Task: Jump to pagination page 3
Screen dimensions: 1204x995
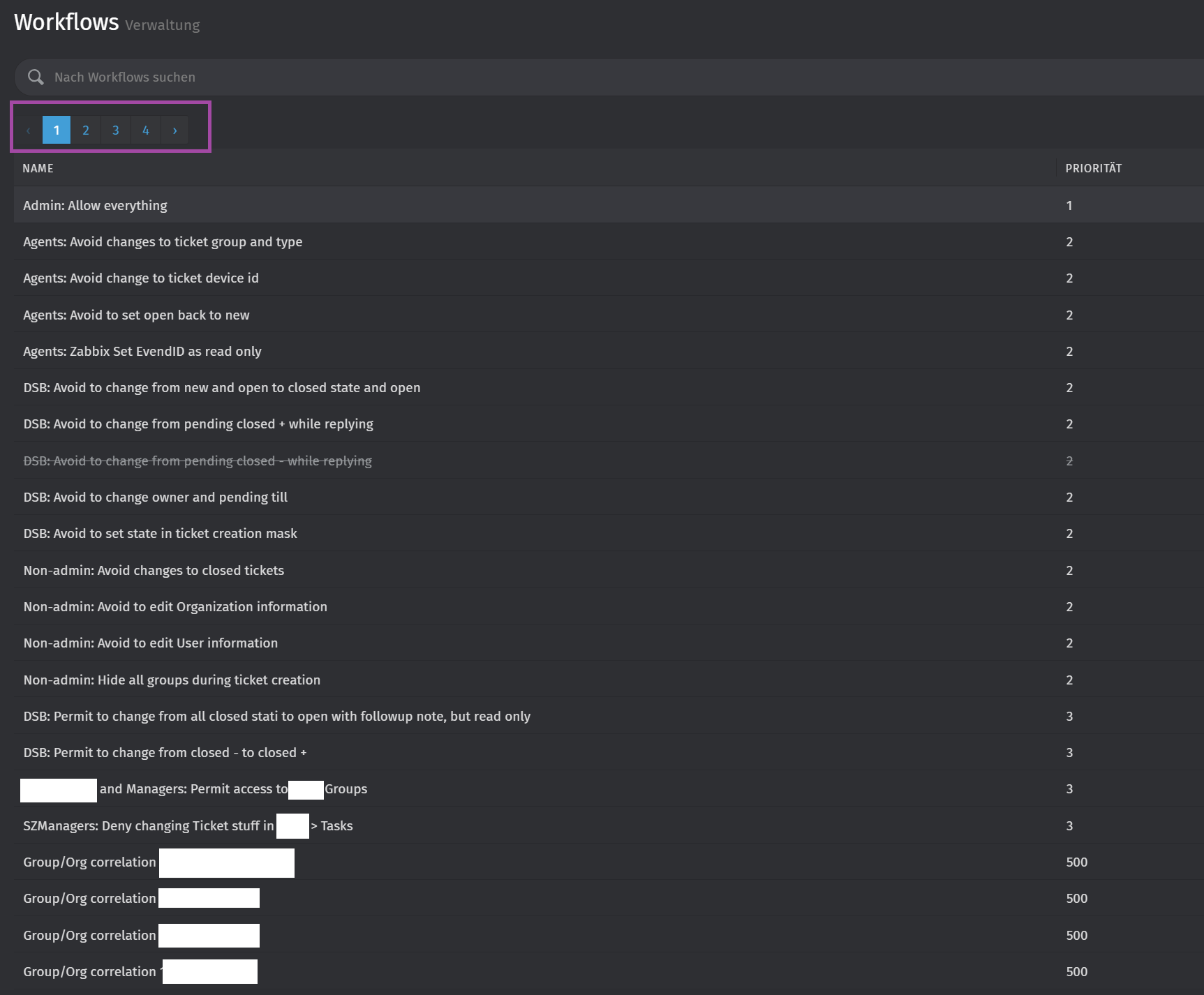Action: (x=116, y=130)
